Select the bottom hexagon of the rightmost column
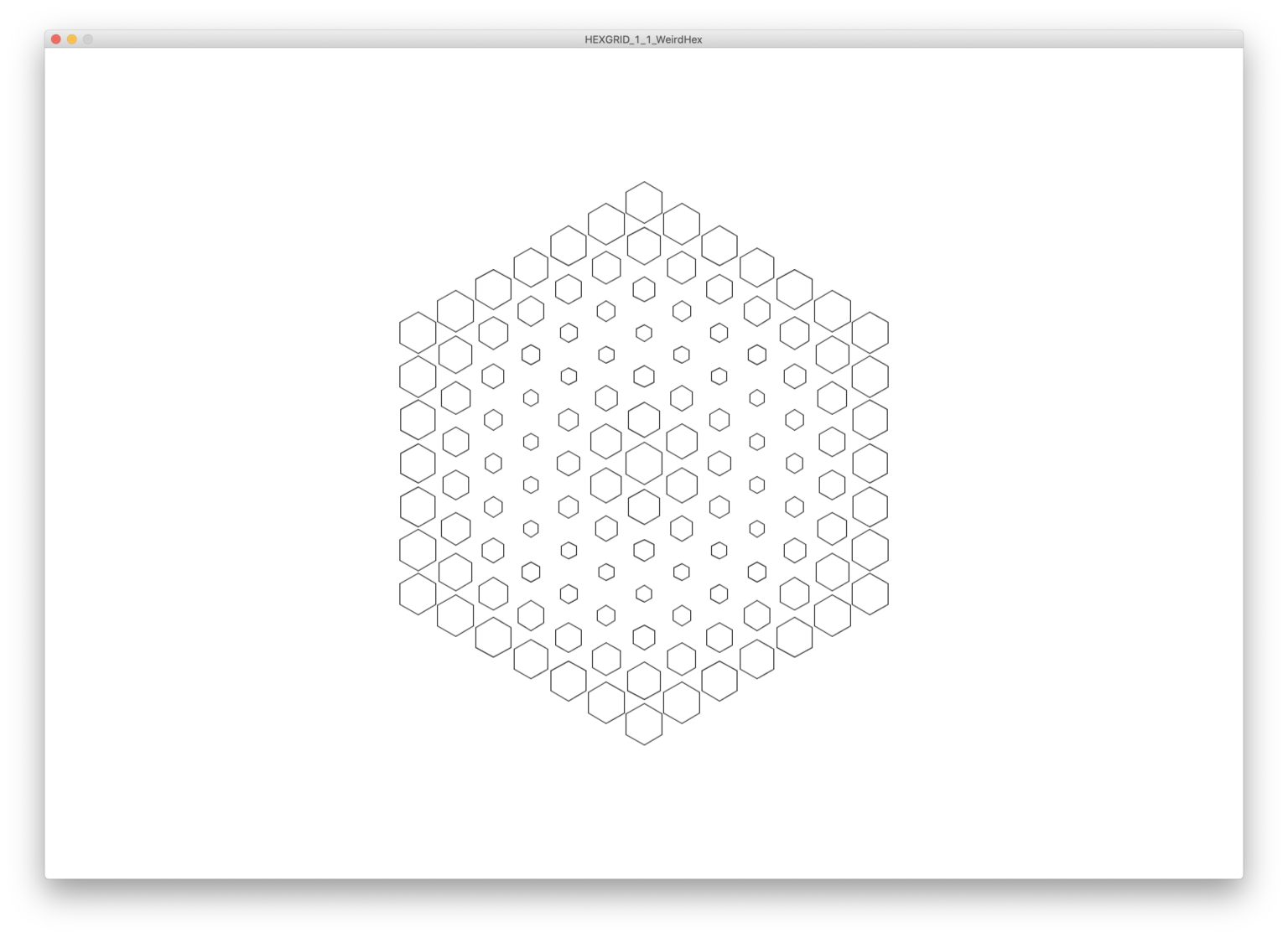Image resolution: width=1288 pixels, height=938 pixels. click(870, 594)
